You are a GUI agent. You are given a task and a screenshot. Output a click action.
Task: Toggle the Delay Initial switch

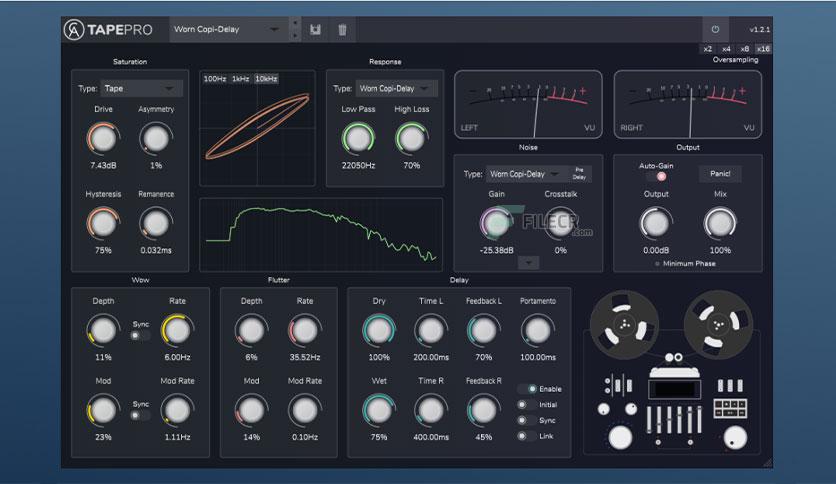(x=525, y=405)
